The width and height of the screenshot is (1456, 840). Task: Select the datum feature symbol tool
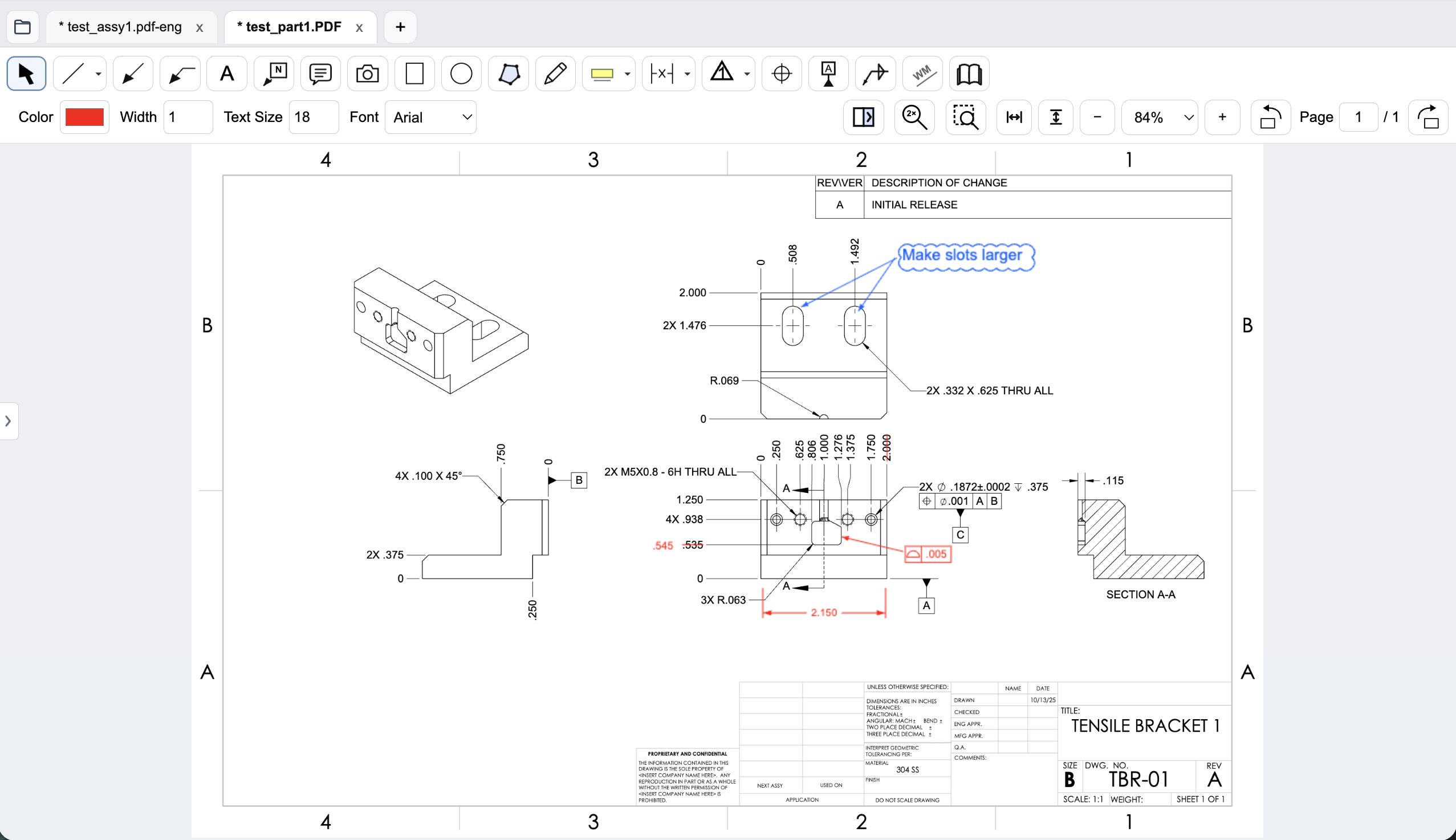[828, 74]
